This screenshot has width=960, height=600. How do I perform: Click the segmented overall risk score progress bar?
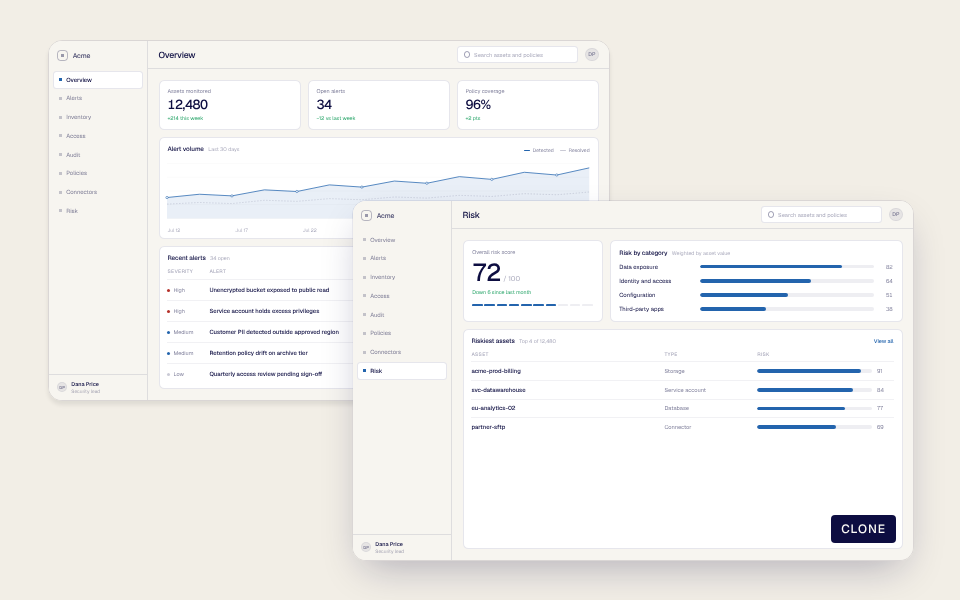(532, 304)
